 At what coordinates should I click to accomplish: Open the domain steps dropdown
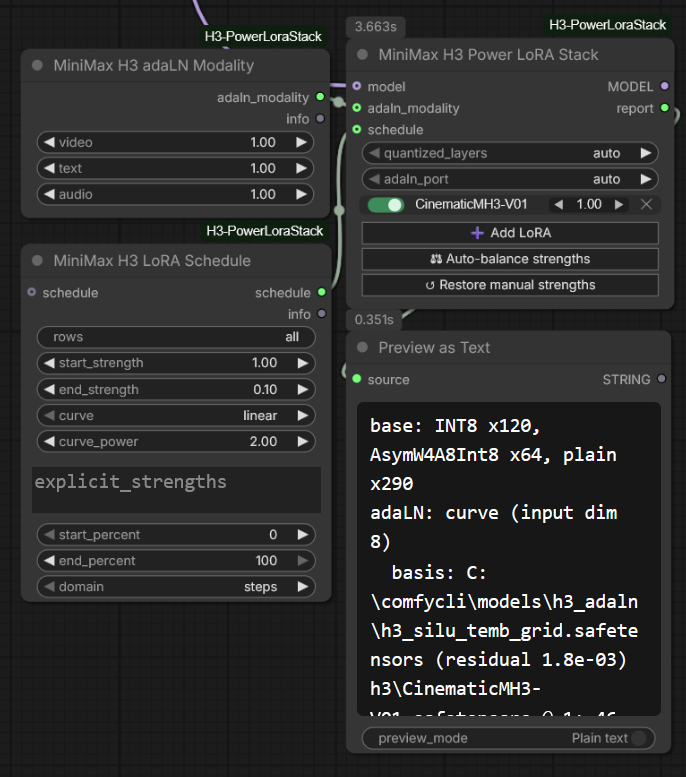coord(176,587)
